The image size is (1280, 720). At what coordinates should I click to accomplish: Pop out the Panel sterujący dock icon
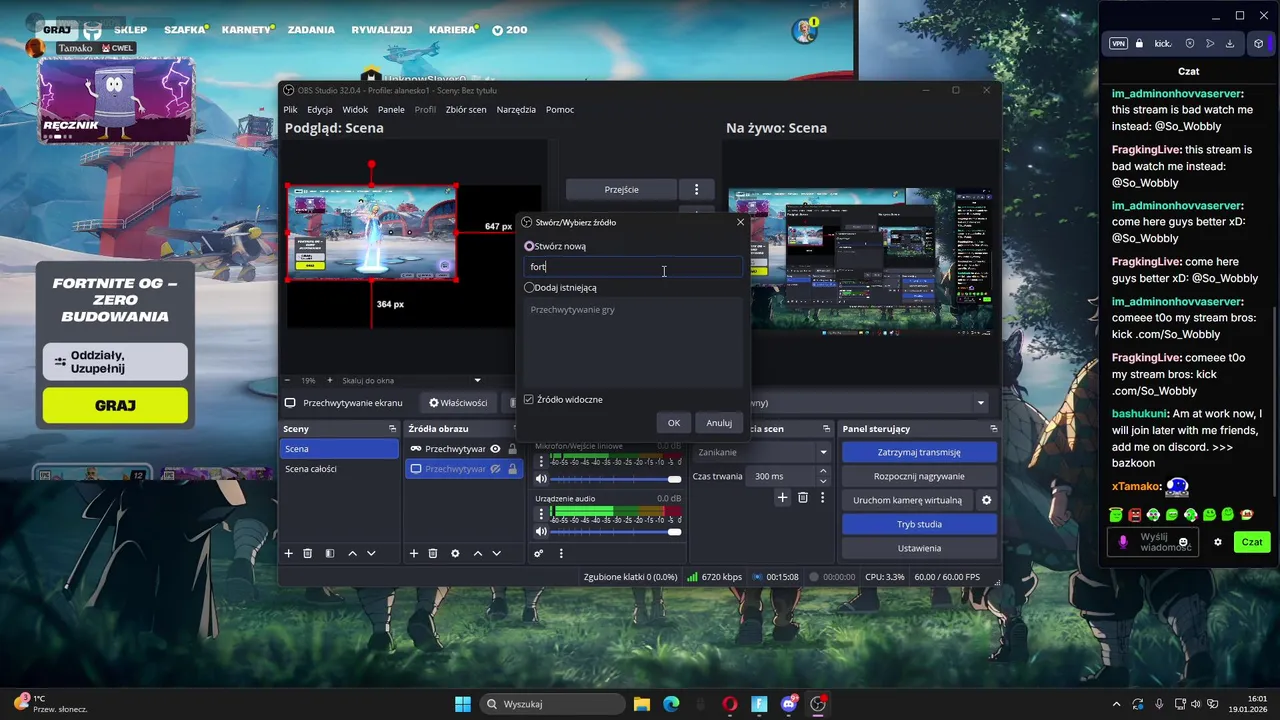[993, 429]
